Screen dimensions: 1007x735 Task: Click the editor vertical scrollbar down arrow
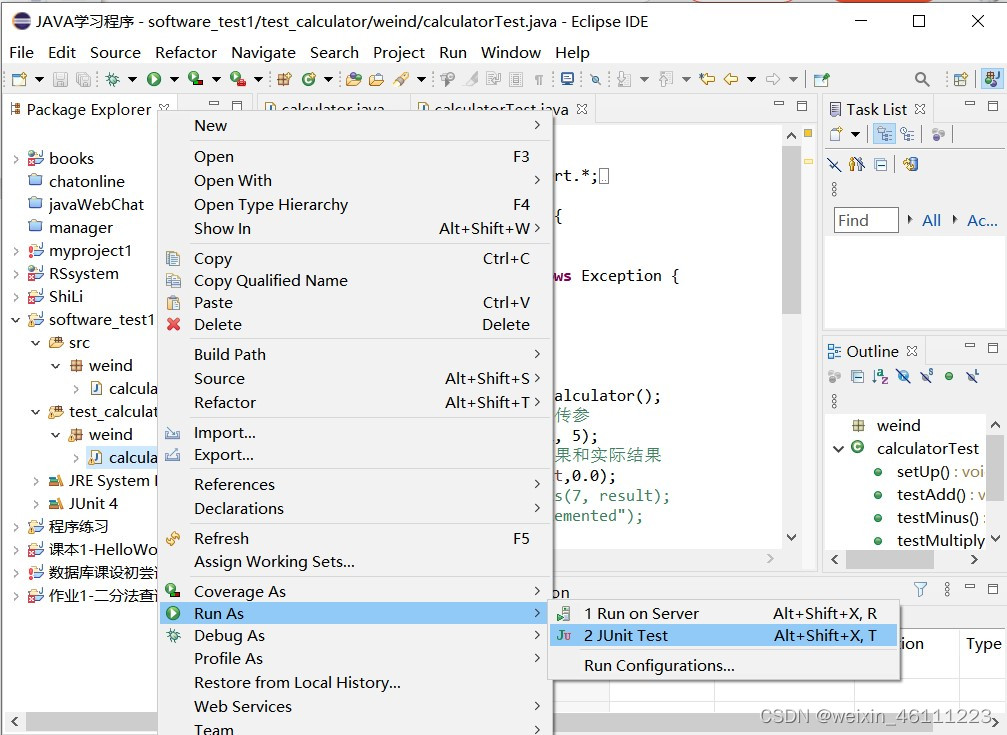(x=791, y=537)
